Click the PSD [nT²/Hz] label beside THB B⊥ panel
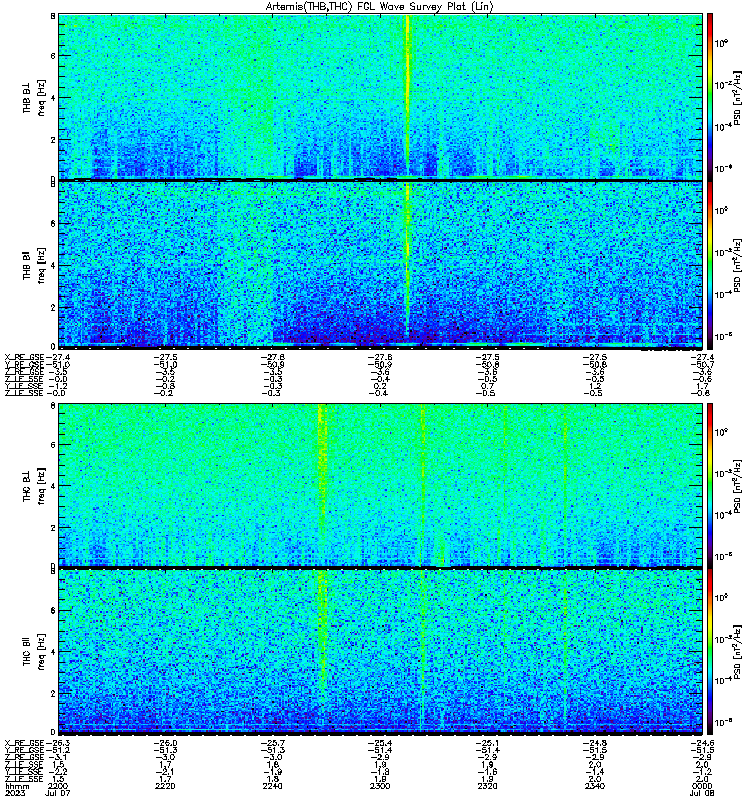The width and height of the screenshot is (750, 800). click(x=737, y=97)
